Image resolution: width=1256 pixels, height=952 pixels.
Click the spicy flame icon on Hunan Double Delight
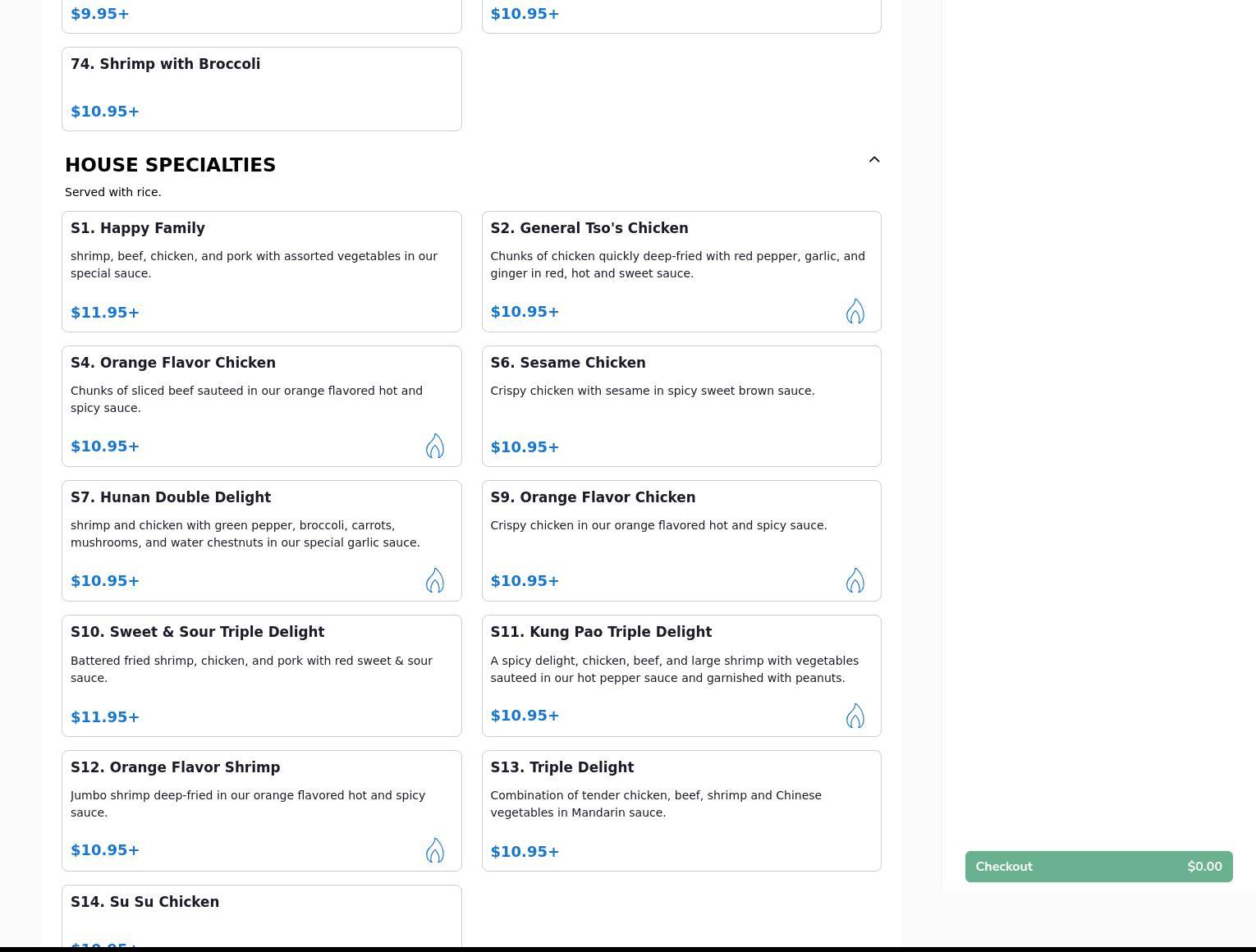coord(434,580)
